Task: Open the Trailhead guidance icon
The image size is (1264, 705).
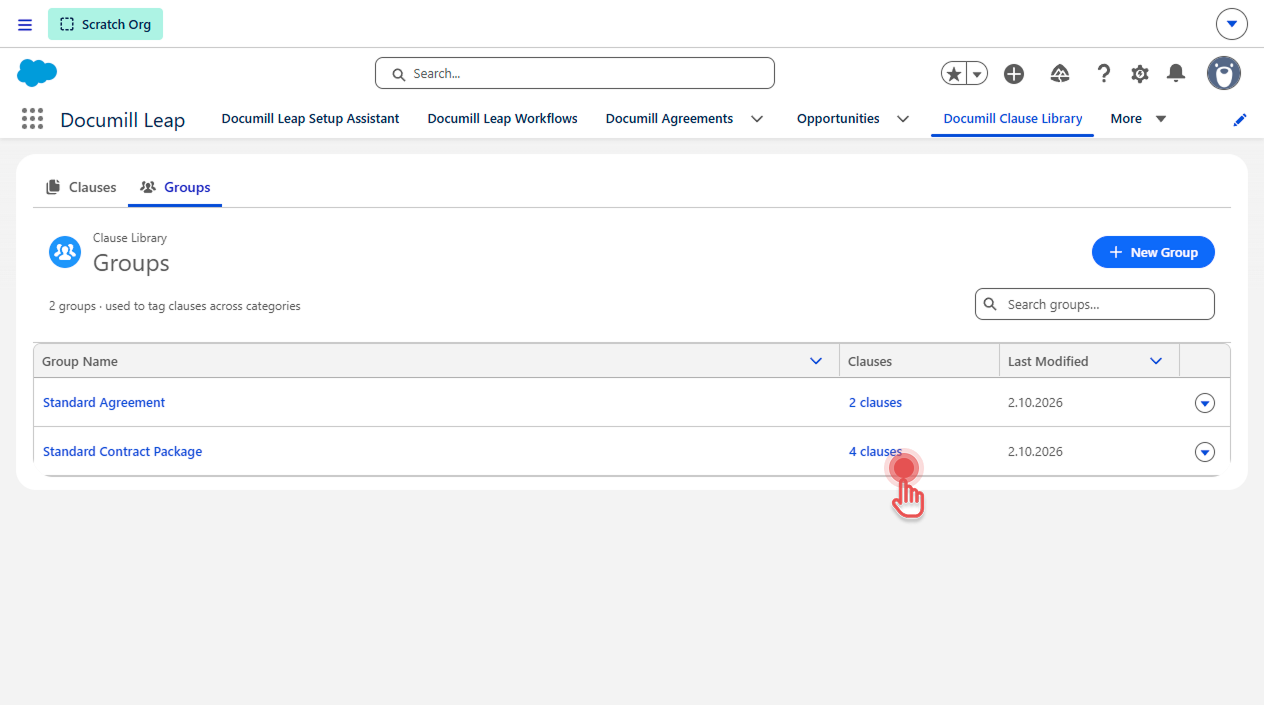Action: (x=1060, y=73)
